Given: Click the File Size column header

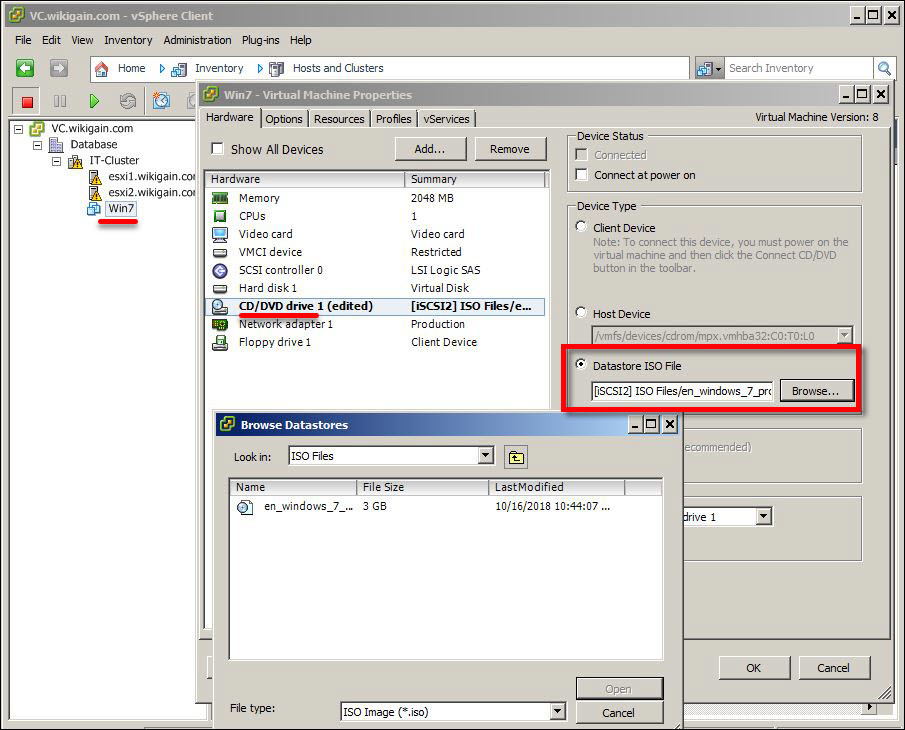Looking at the screenshot, I should tap(422, 487).
